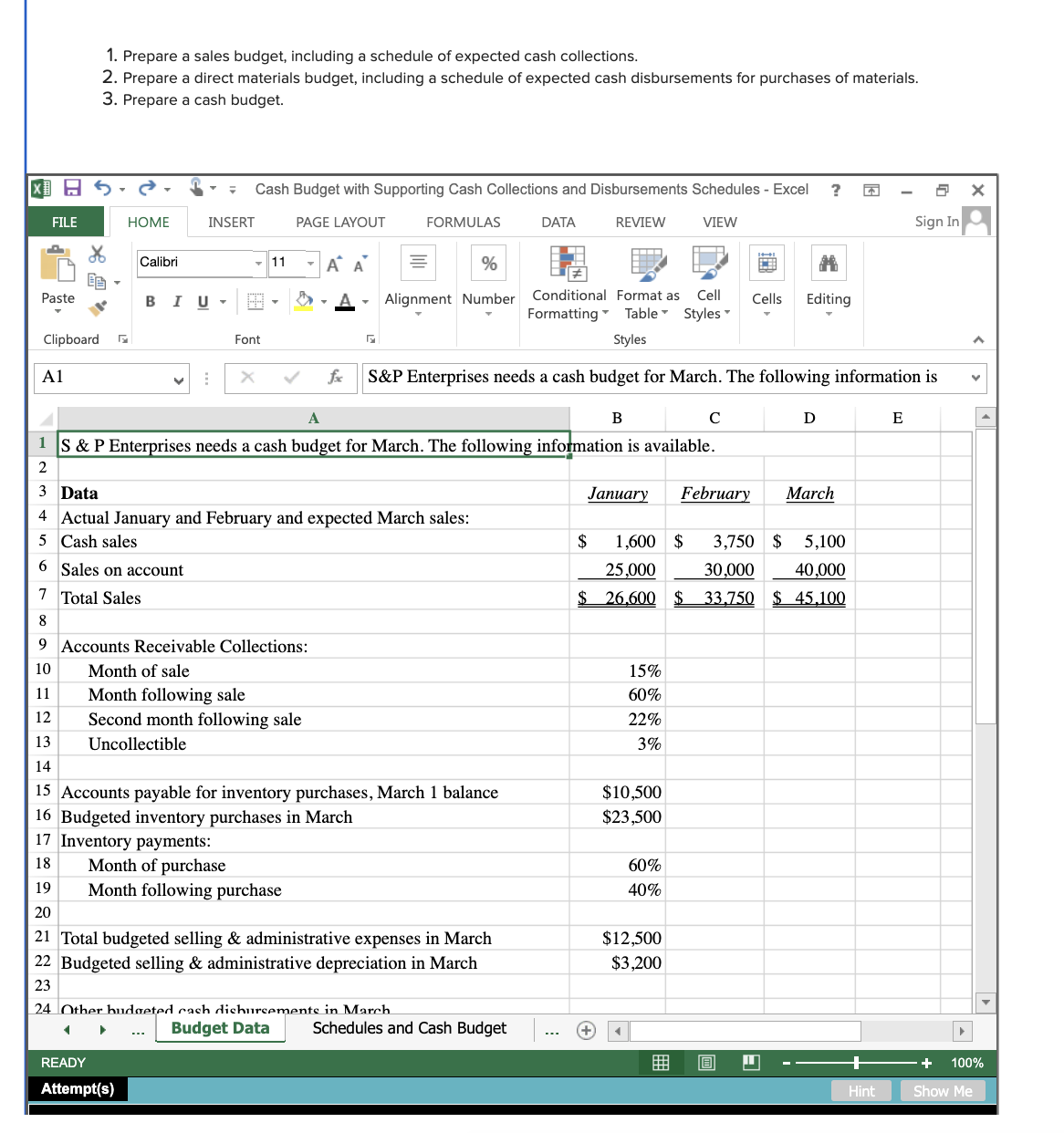The width and height of the screenshot is (1064, 1133).
Task: Click the Undo arrow icon
Action: [x=102, y=189]
